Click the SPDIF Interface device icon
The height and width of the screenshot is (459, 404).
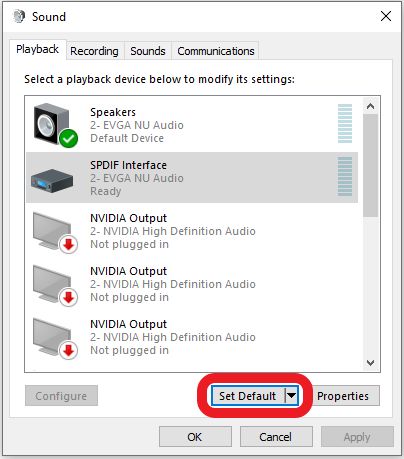pyautogui.click(x=52, y=180)
